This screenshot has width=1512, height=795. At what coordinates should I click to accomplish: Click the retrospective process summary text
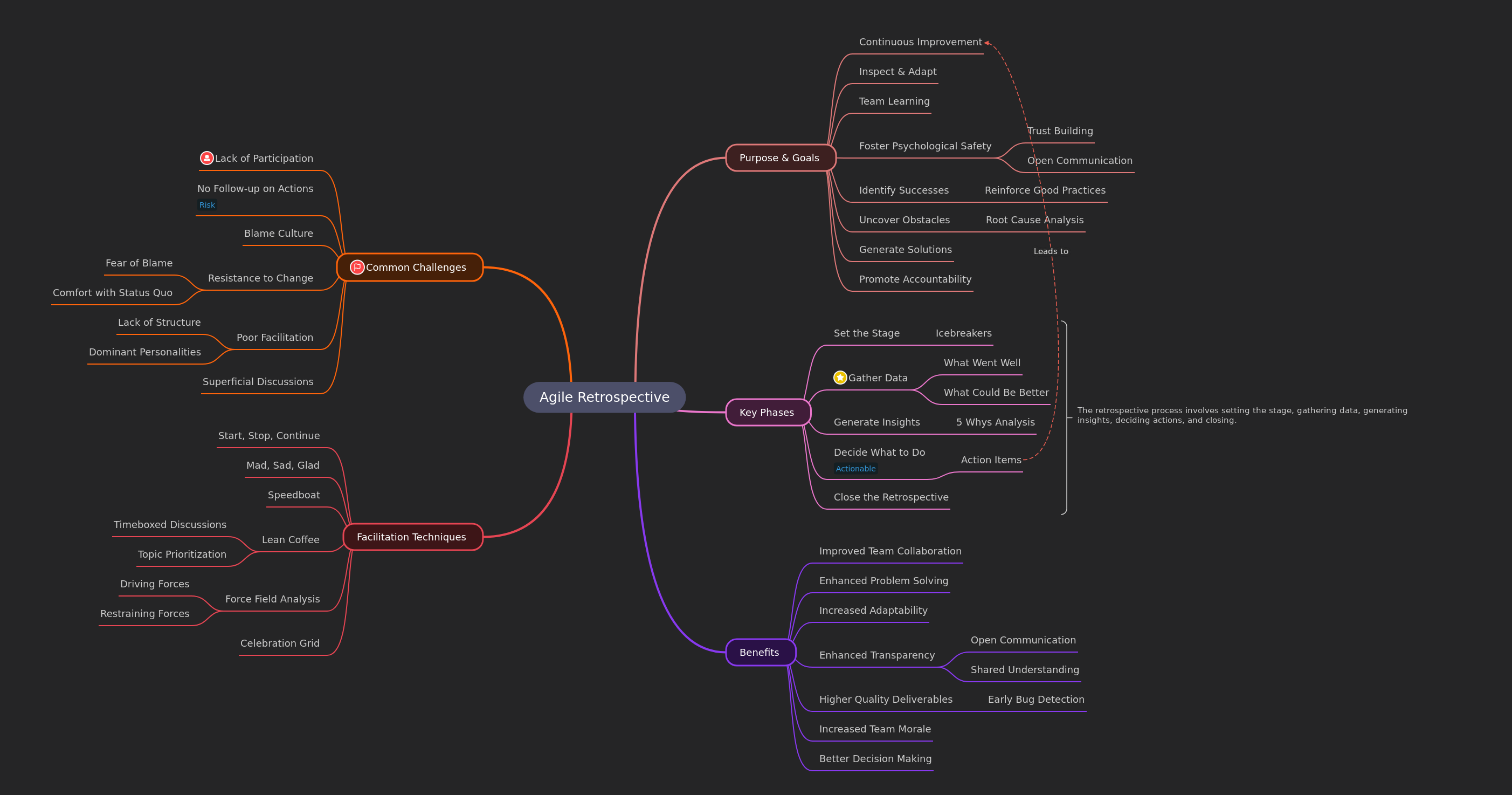click(x=1241, y=415)
